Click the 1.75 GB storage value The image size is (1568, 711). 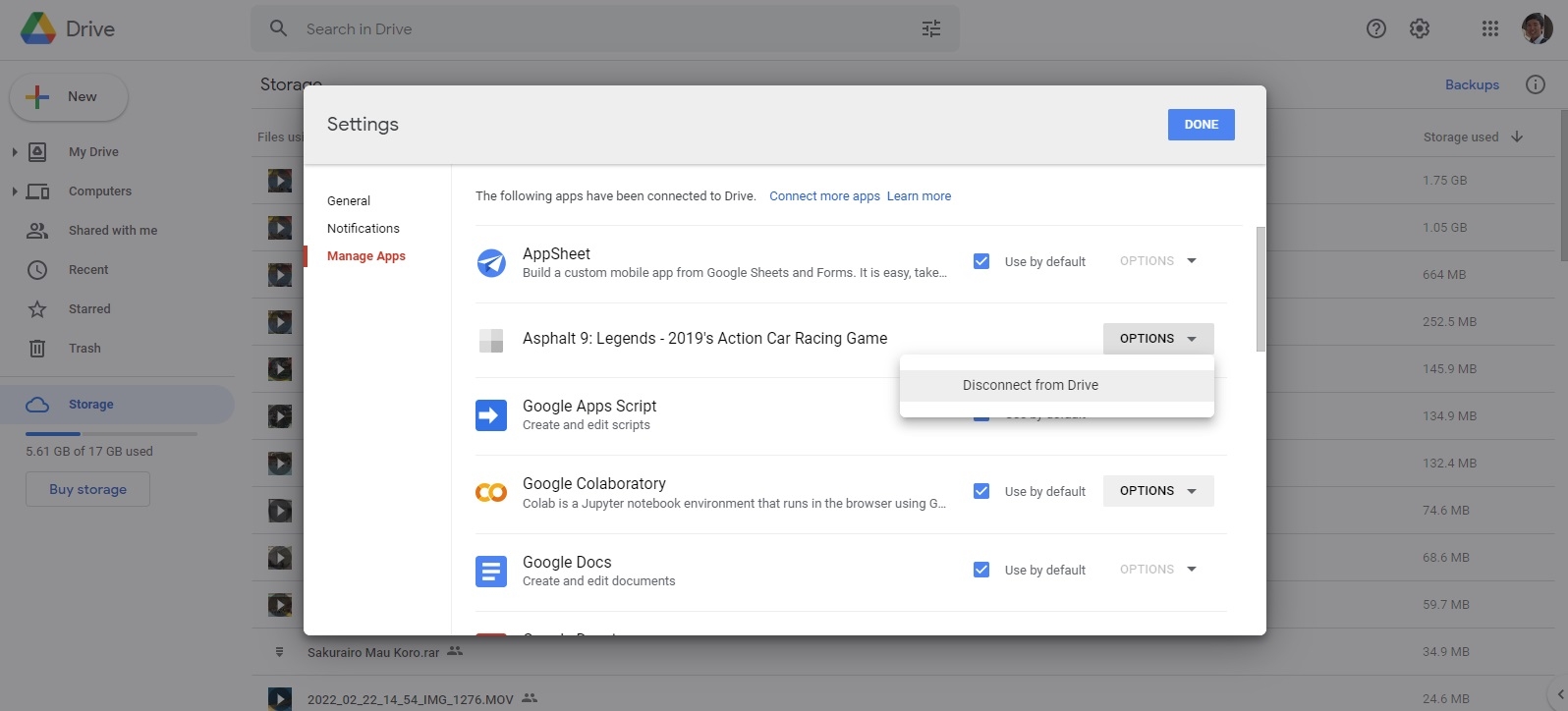(x=1444, y=181)
